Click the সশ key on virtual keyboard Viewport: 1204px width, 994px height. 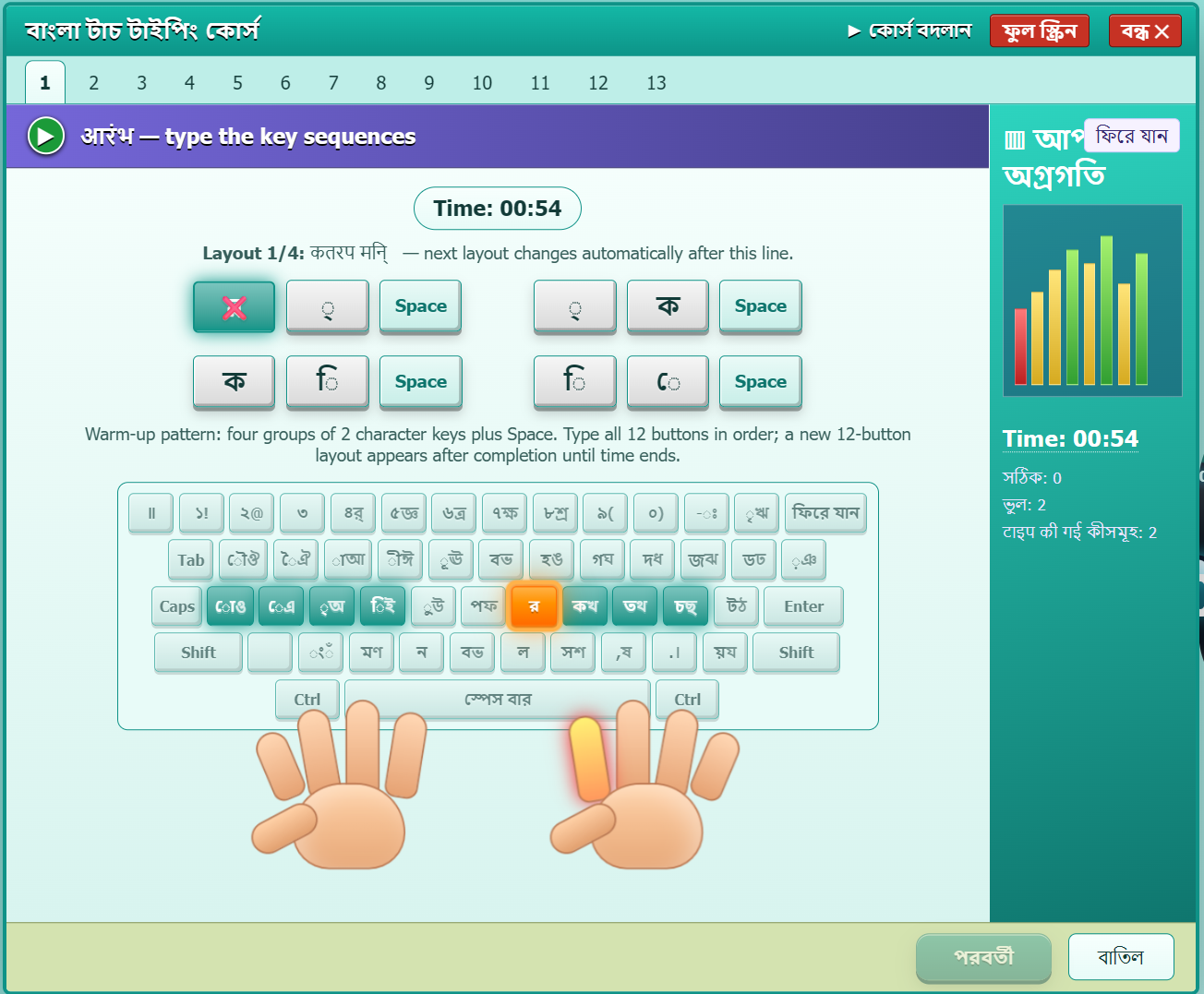pos(573,653)
